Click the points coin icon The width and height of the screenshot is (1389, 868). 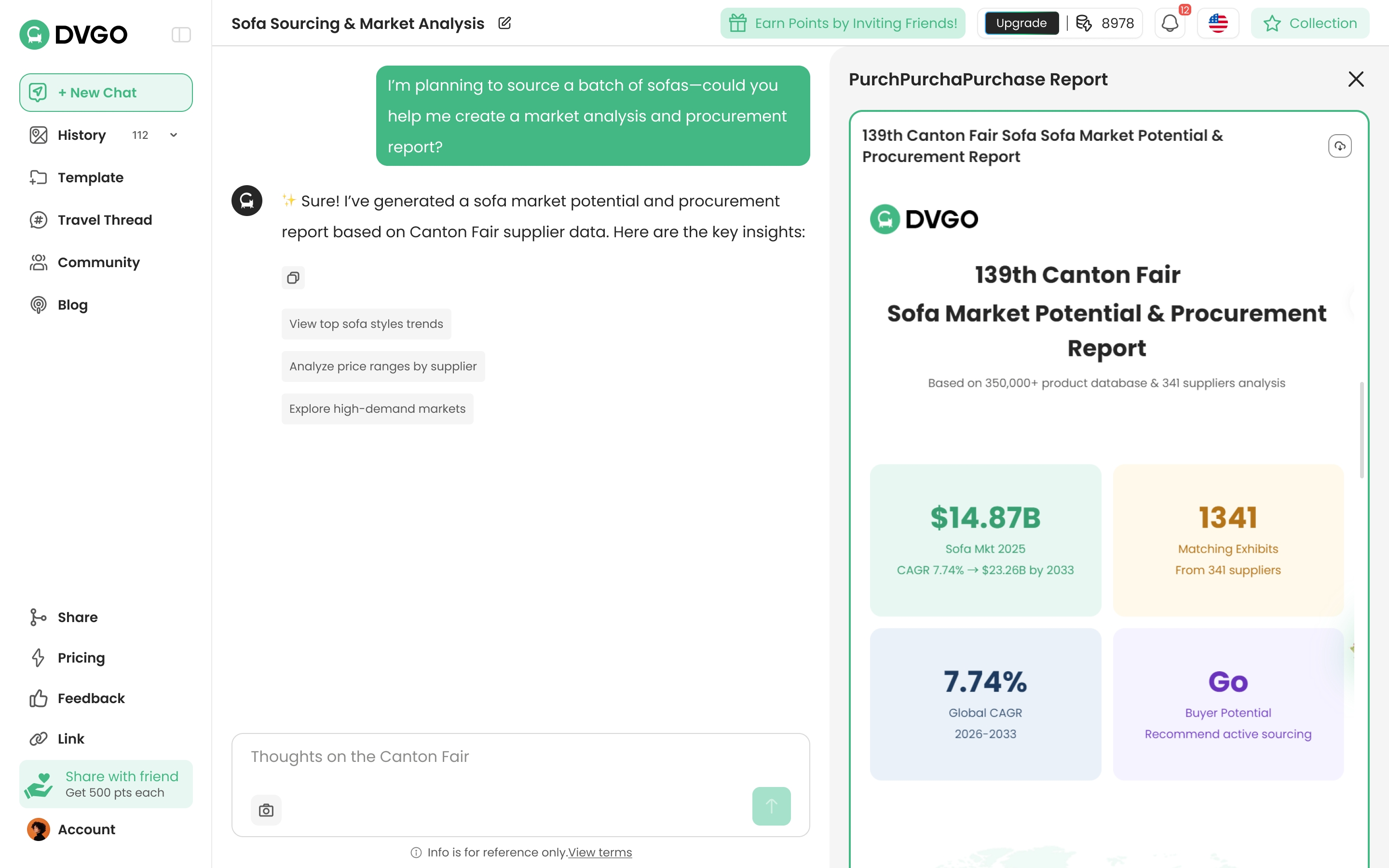(1084, 23)
